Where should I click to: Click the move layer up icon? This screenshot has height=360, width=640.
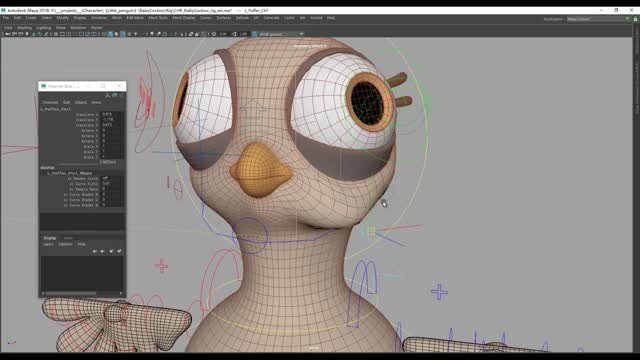click(95, 251)
